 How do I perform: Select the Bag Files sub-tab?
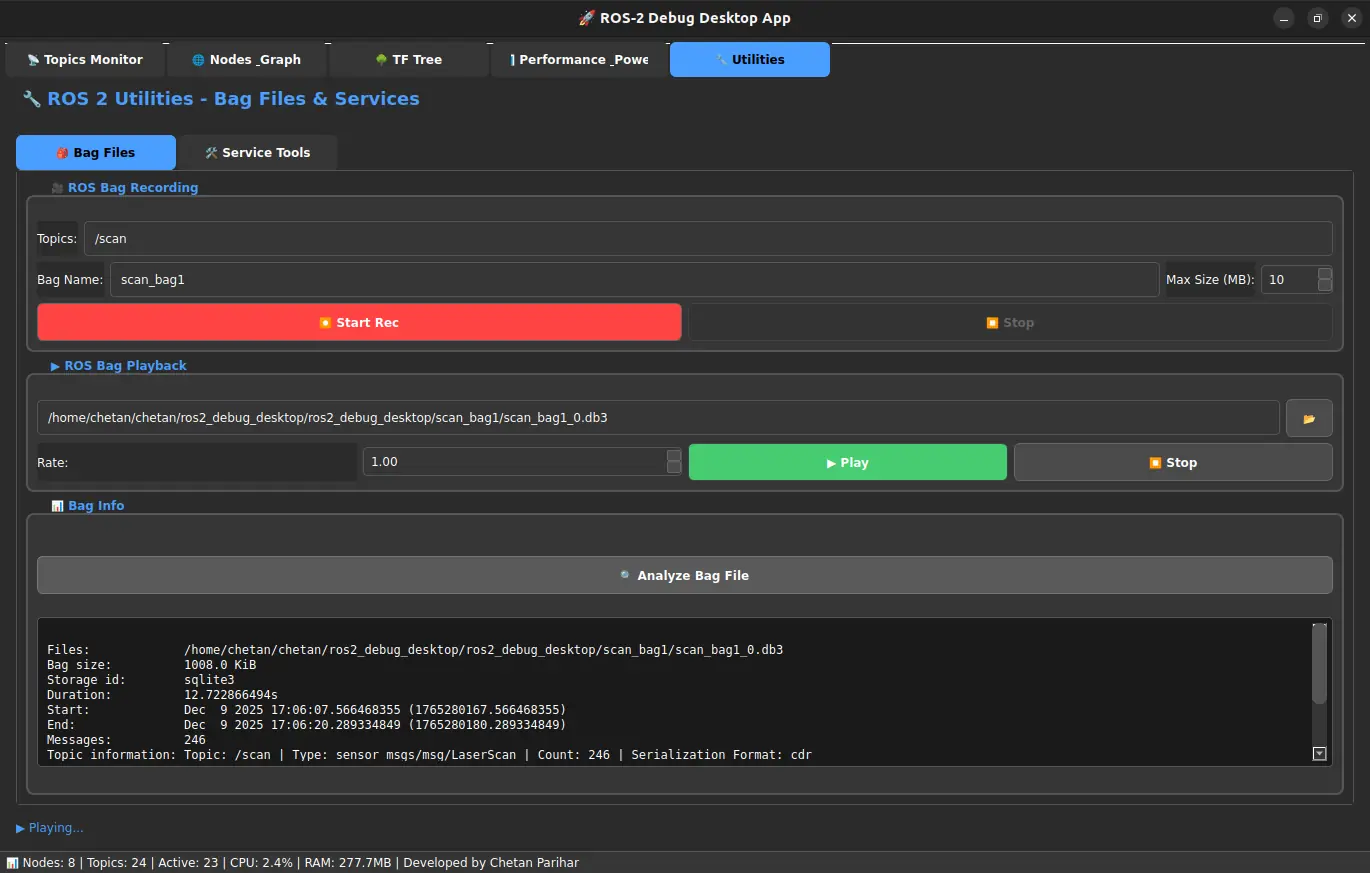click(x=96, y=152)
